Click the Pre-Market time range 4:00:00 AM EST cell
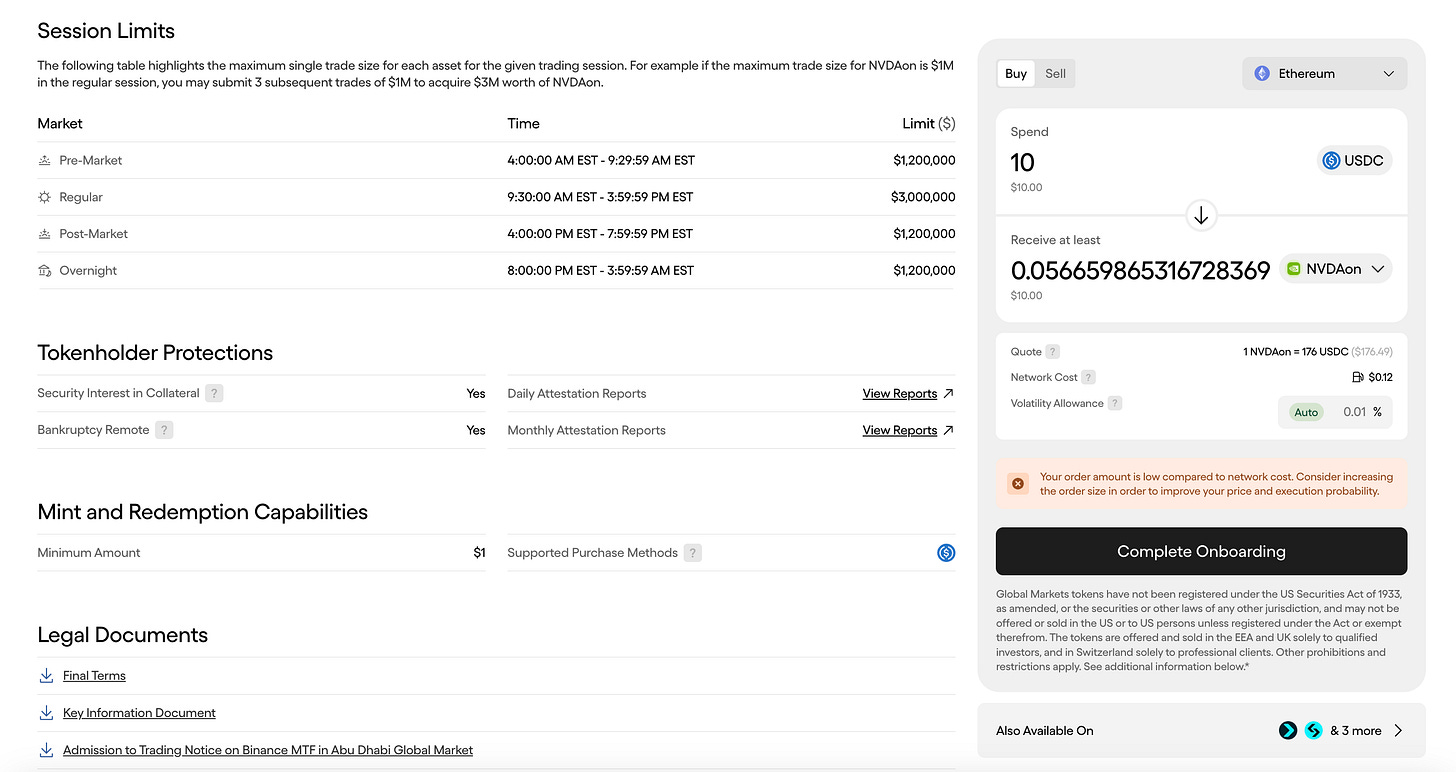 click(601, 160)
